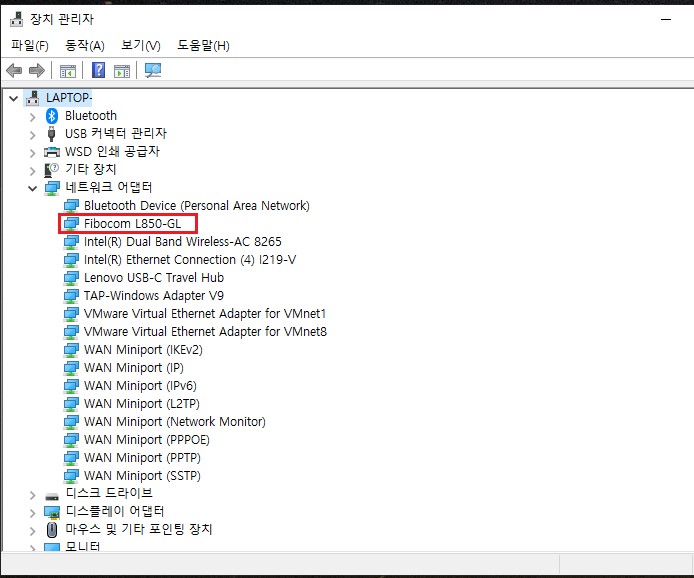
Task: Click the TAP-Windows Adapter V9 icon
Action: (x=71, y=296)
